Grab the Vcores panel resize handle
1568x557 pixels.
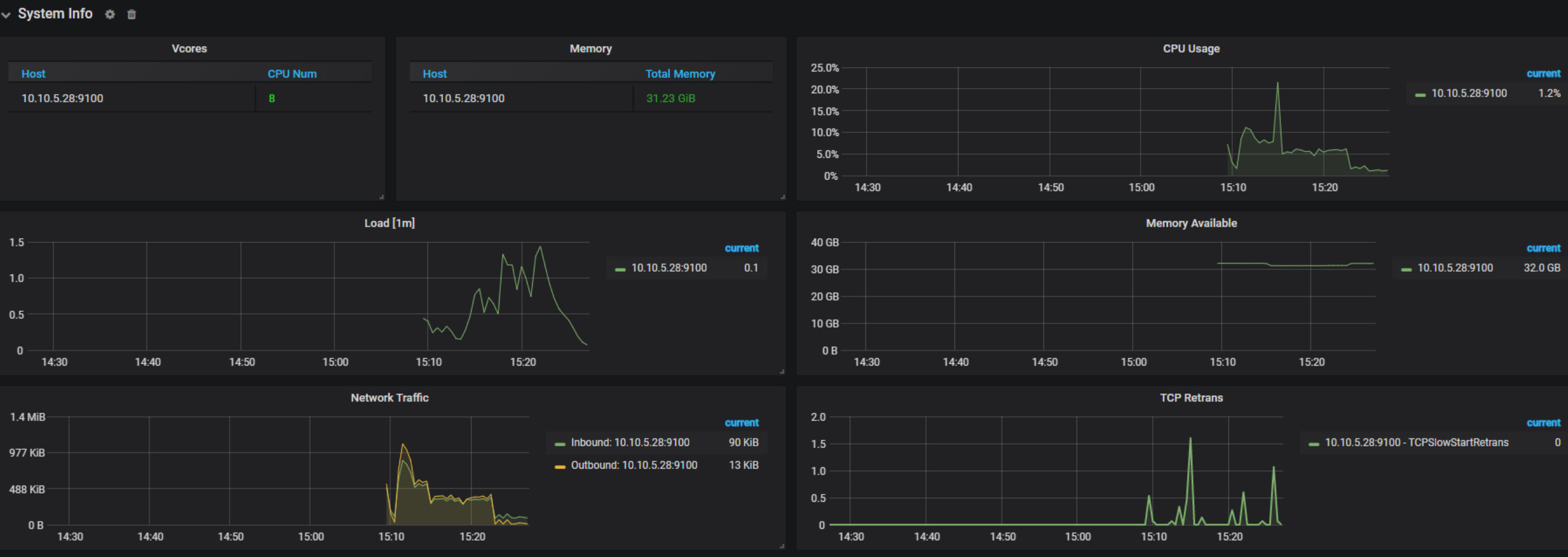pyautogui.click(x=382, y=197)
